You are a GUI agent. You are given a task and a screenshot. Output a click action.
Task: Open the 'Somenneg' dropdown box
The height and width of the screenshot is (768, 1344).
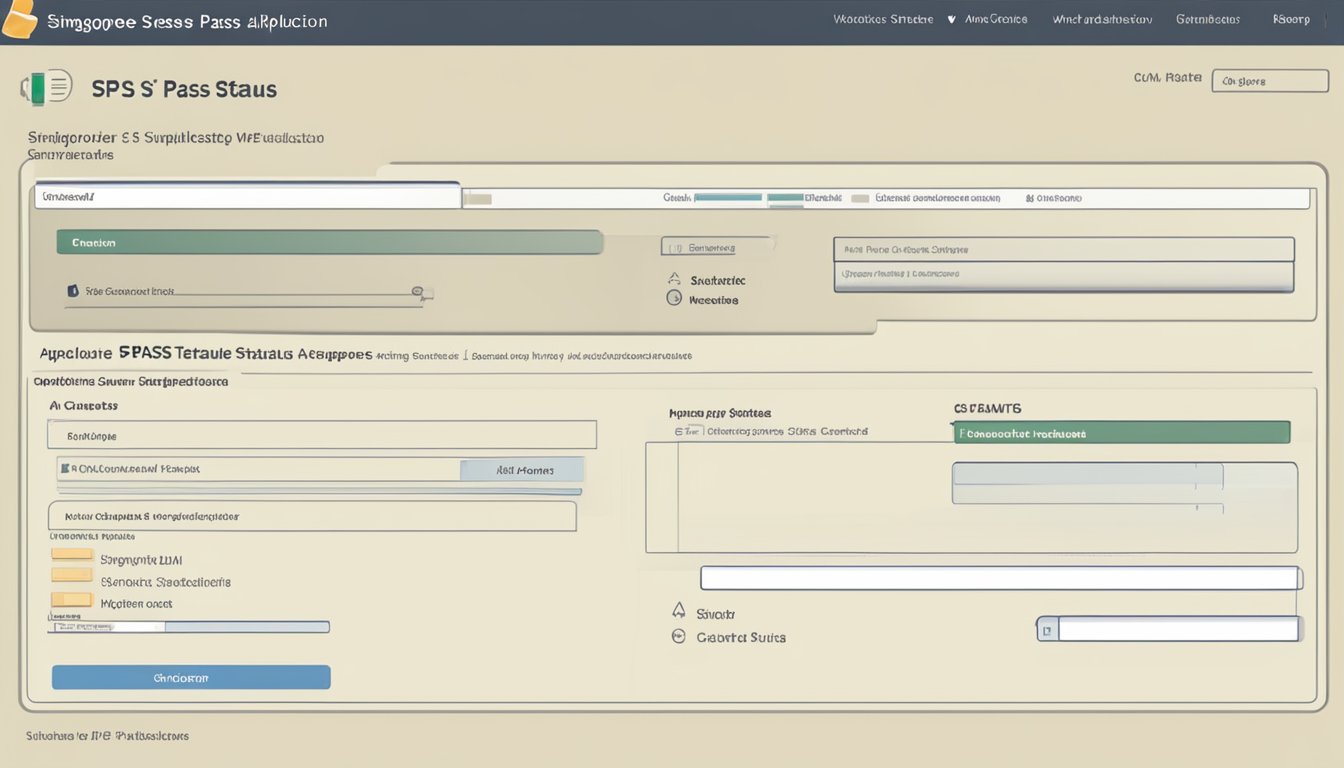pyautogui.click(x=716, y=247)
